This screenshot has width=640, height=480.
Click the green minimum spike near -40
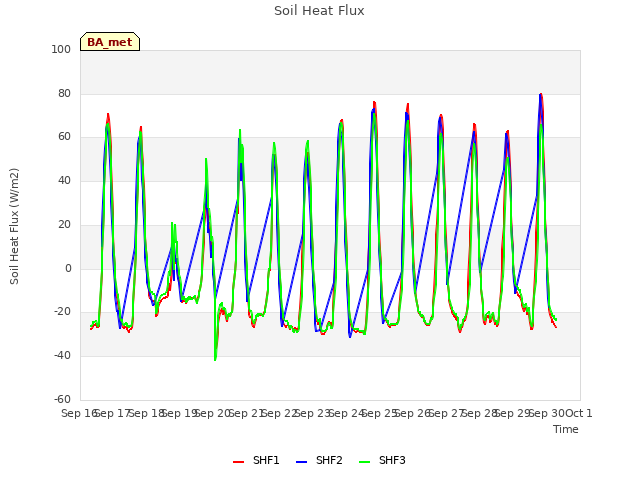click(x=215, y=358)
